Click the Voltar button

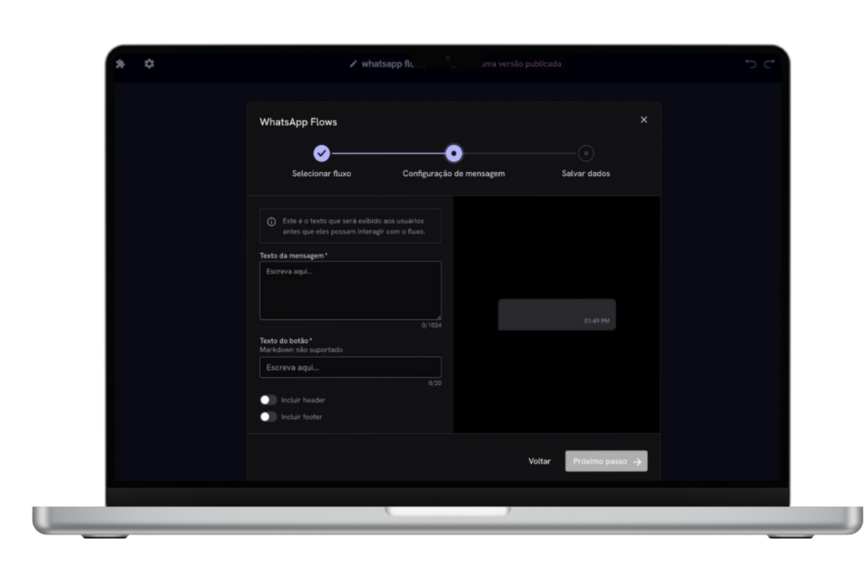click(x=539, y=461)
